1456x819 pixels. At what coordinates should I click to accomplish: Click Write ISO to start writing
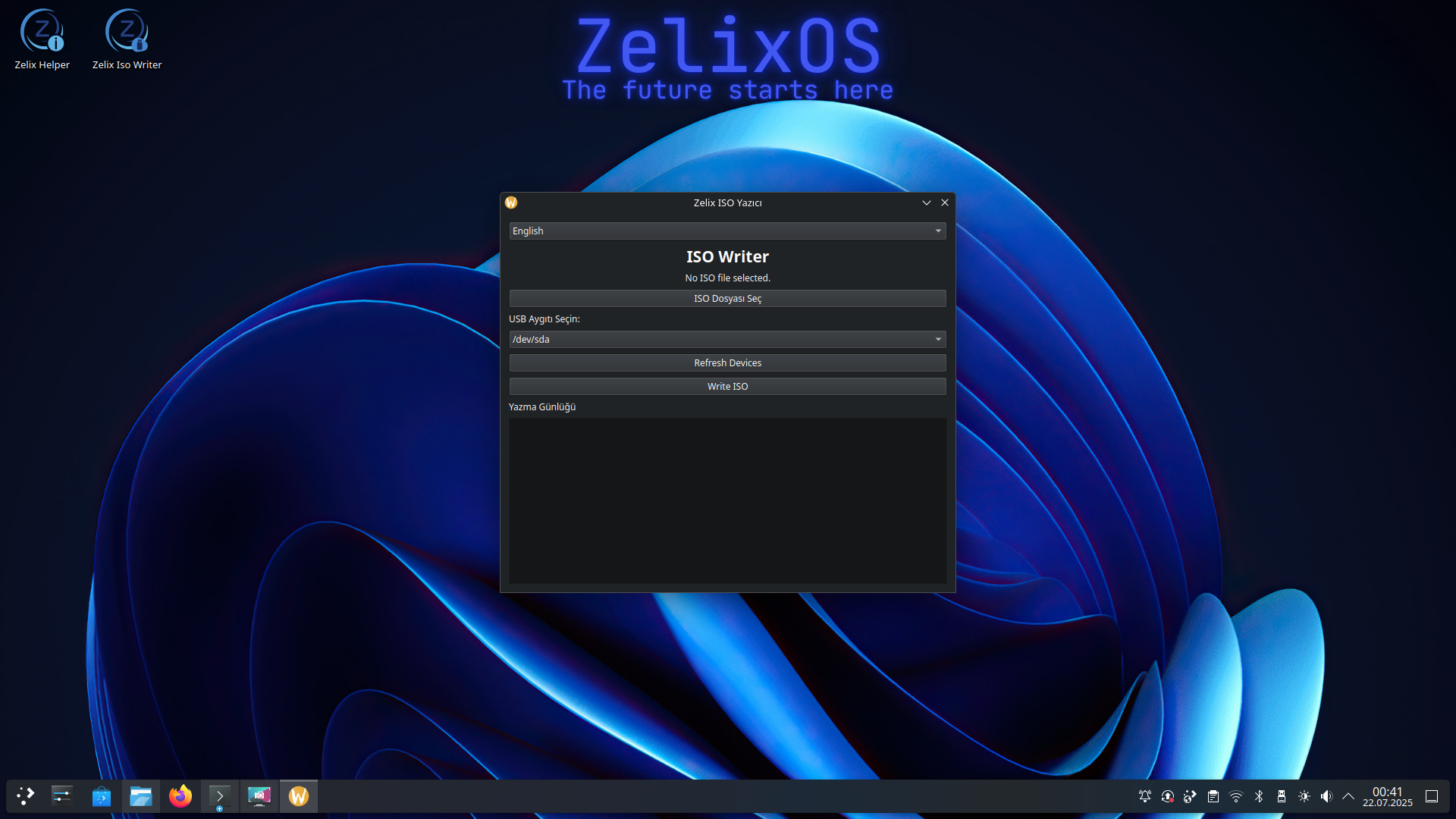pyautogui.click(x=727, y=386)
